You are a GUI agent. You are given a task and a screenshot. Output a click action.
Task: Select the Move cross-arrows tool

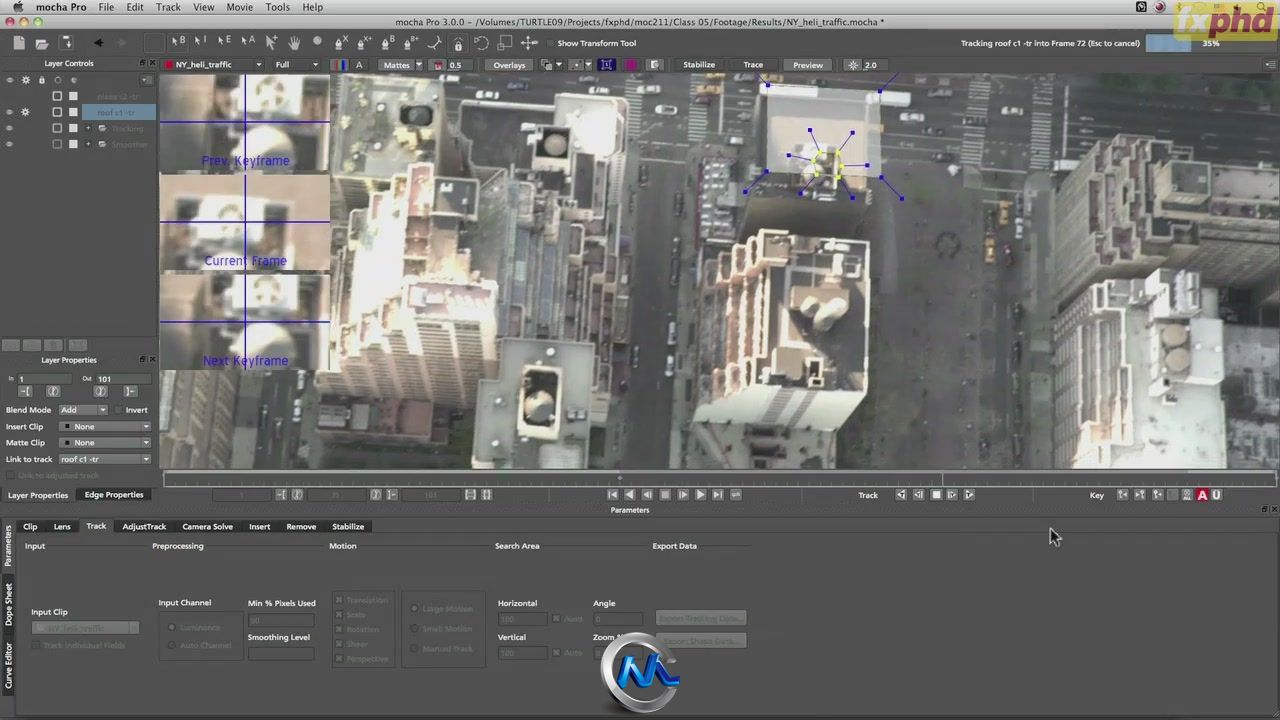pyautogui.click(x=529, y=43)
